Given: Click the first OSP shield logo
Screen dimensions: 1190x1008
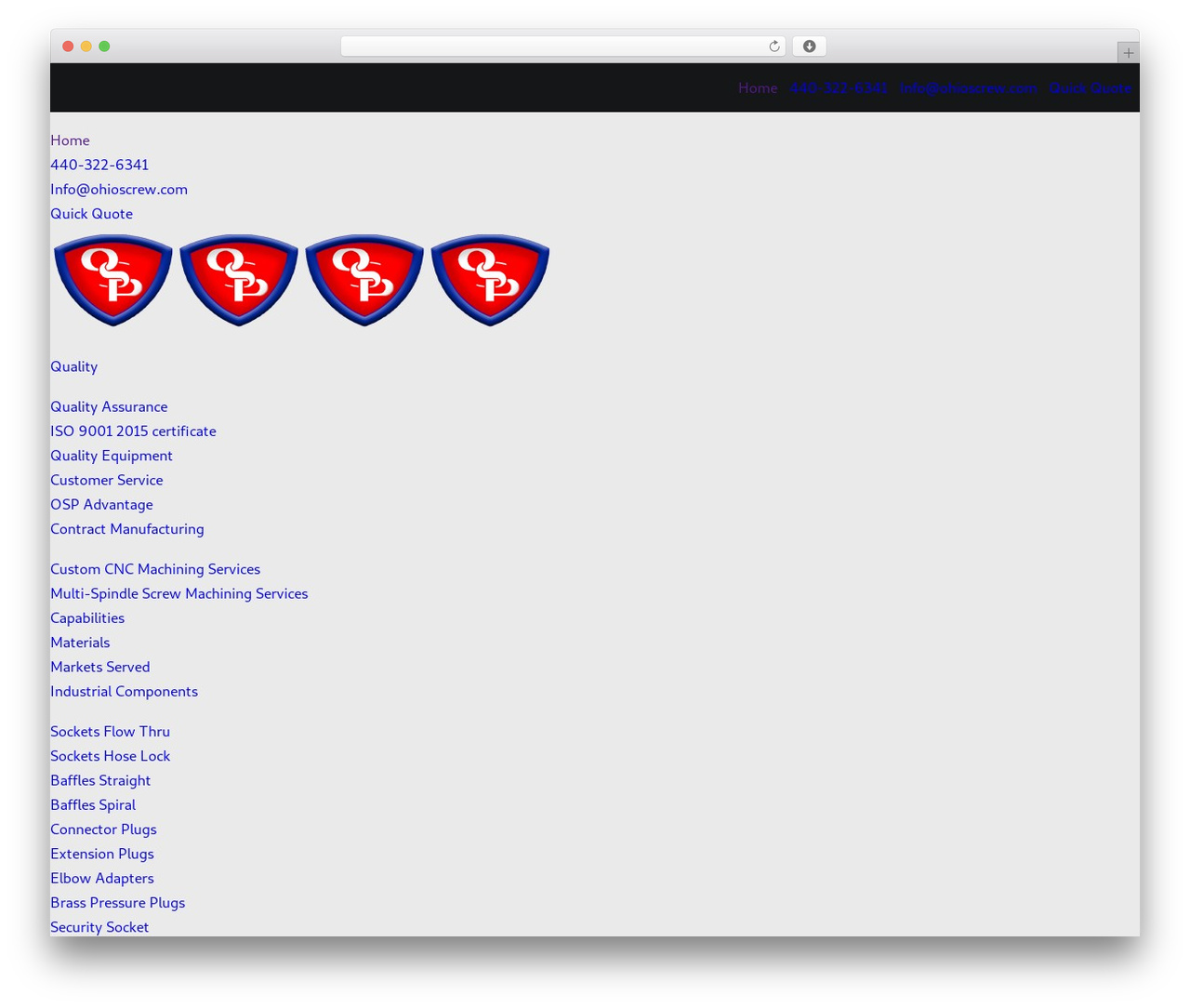Looking at the screenshot, I should click(113, 280).
